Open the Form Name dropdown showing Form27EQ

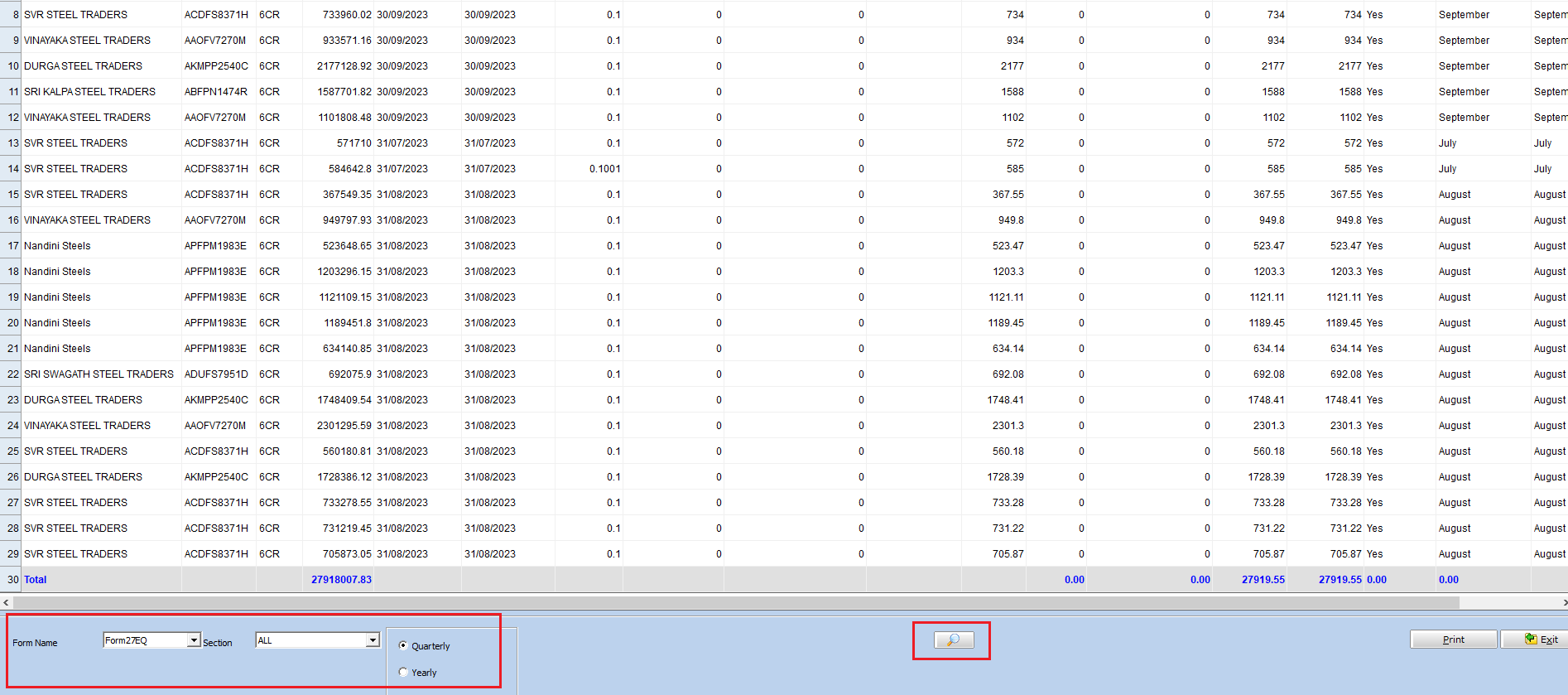tap(194, 640)
